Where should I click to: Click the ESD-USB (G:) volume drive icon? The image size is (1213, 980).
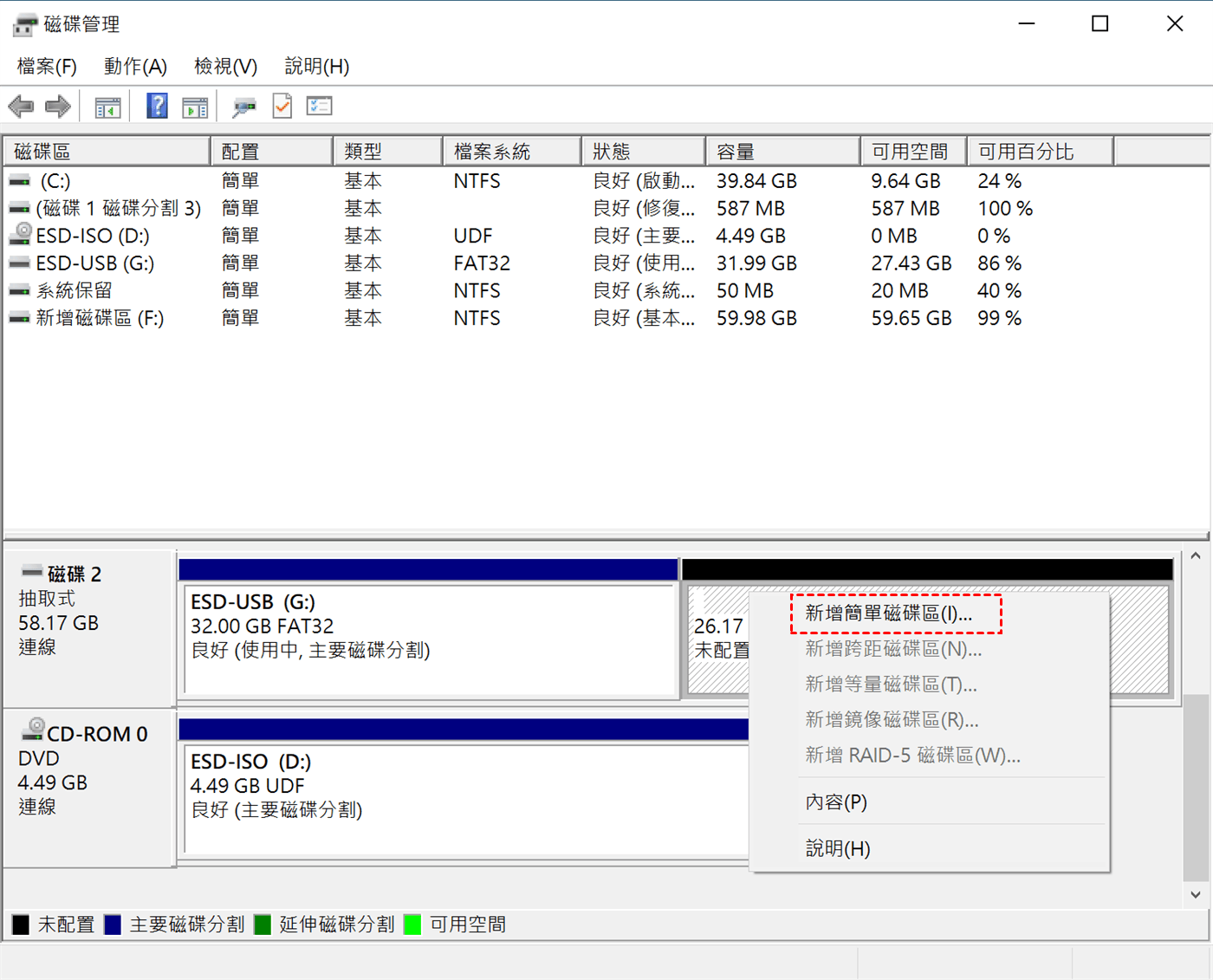tap(19, 263)
